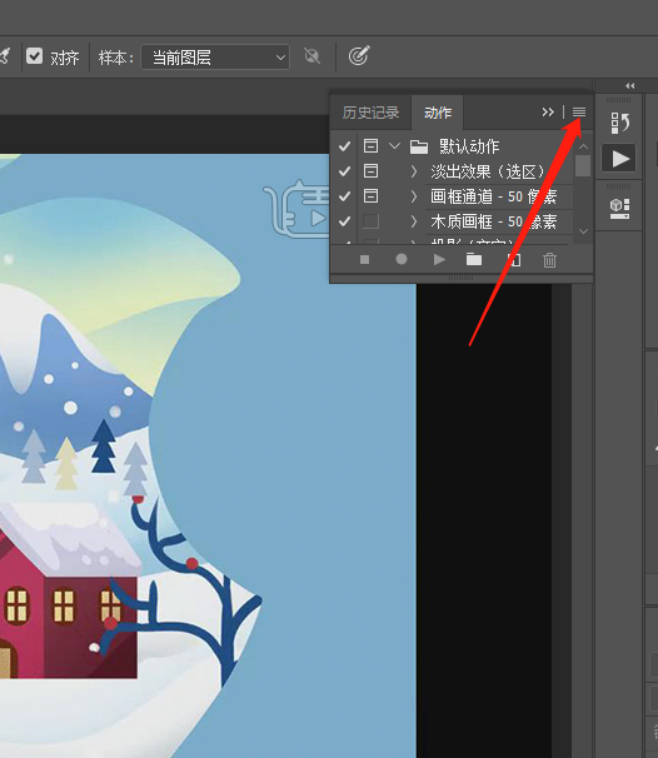
Task: Expand the 木质画框 - 50 像素 action
Action: (x=414, y=221)
